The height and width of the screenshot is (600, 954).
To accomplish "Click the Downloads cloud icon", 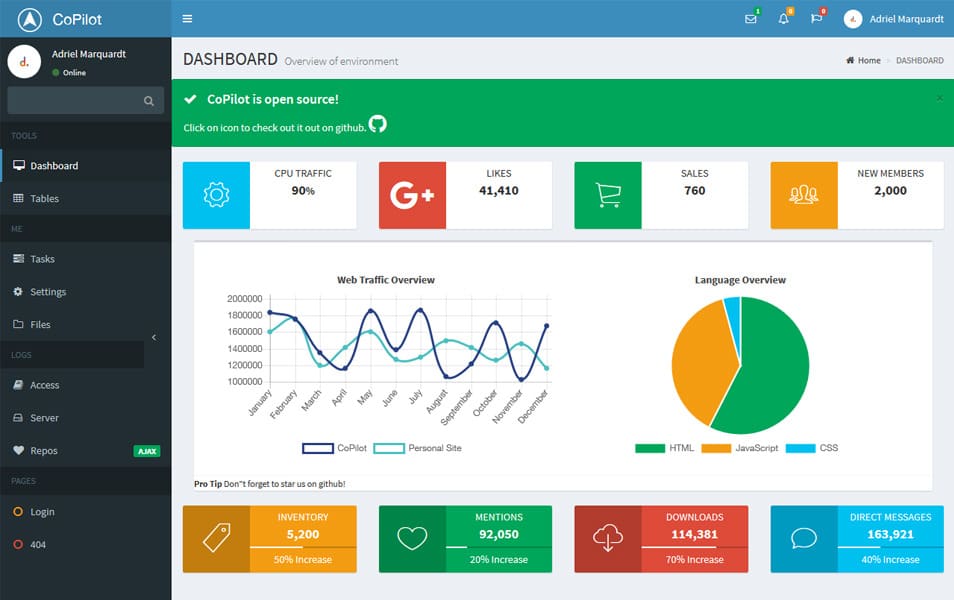I will click(608, 539).
